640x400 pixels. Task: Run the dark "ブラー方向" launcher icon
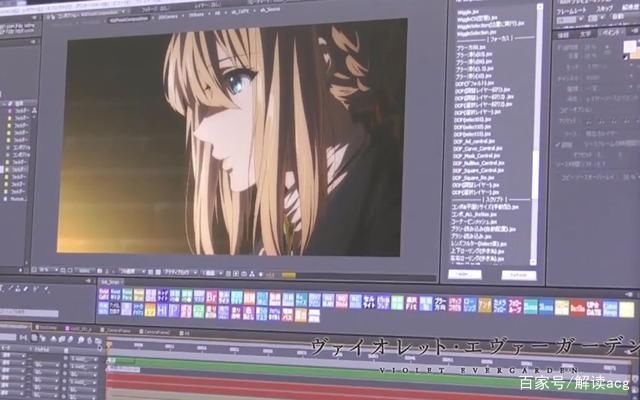[440, 304]
